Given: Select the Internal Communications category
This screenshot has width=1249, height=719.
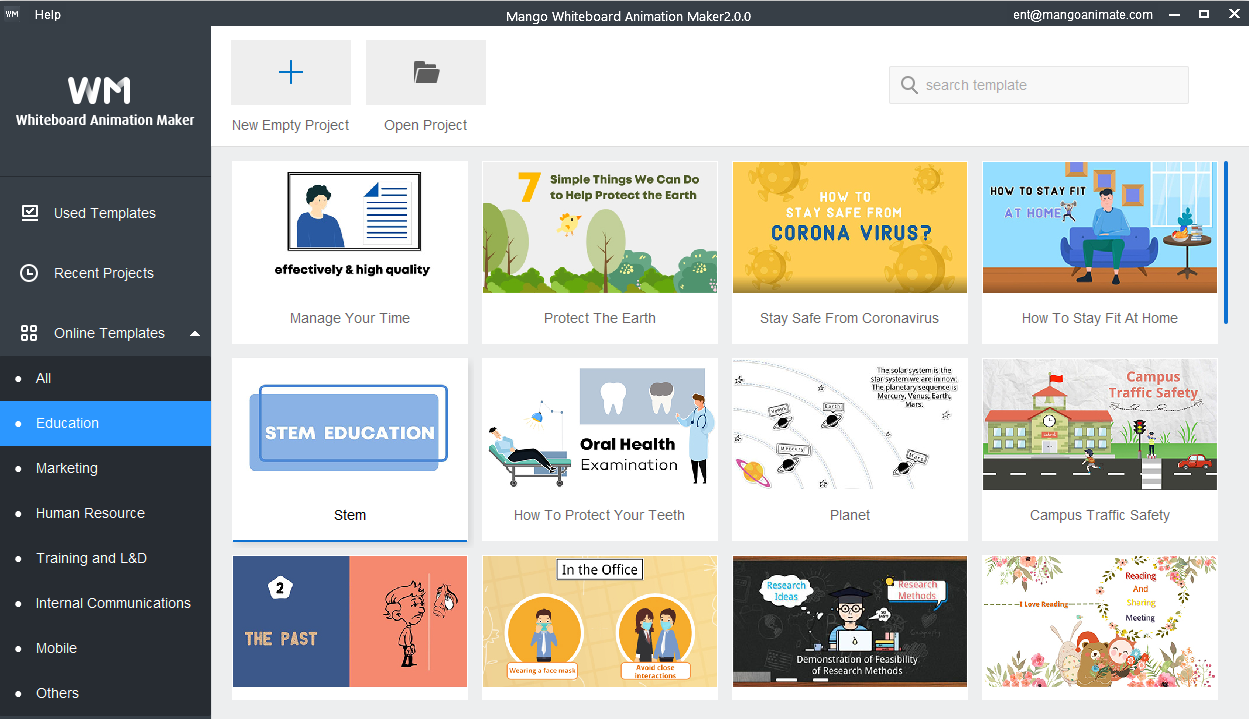Looking at the screenshot, I should 105,603.
